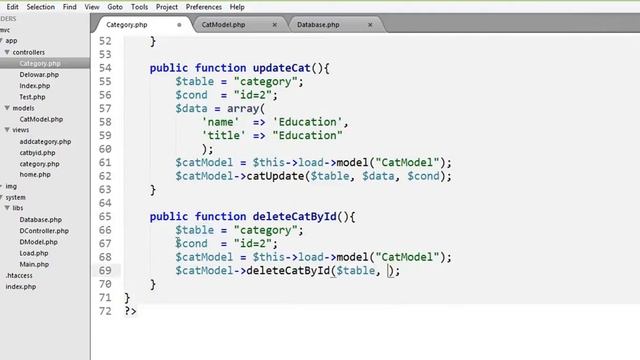Screen dimensions: 640x360
Task: Open the .htaccess file
Action: [19, 276]
